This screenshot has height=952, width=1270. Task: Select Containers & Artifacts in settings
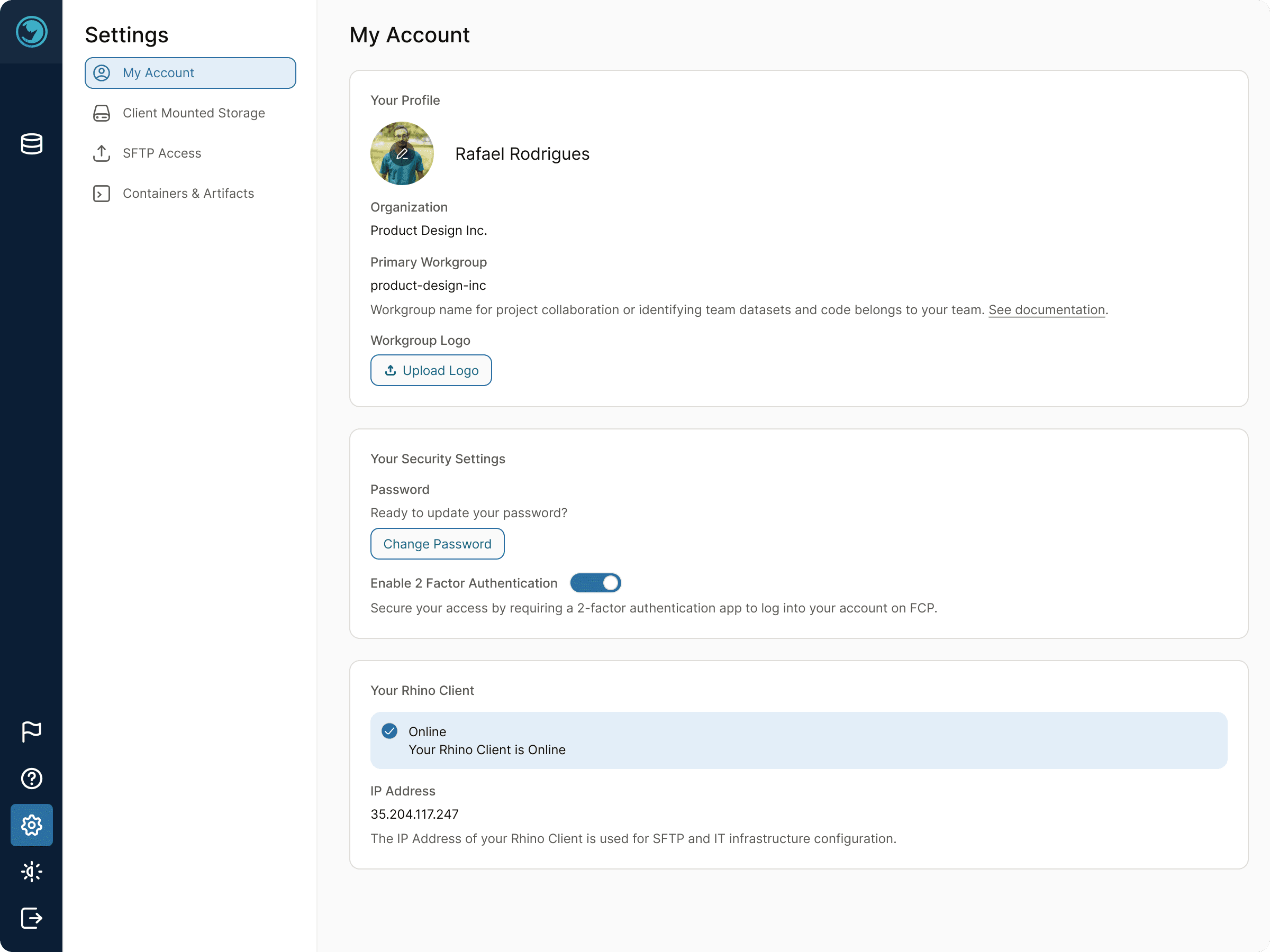point(190,194)
